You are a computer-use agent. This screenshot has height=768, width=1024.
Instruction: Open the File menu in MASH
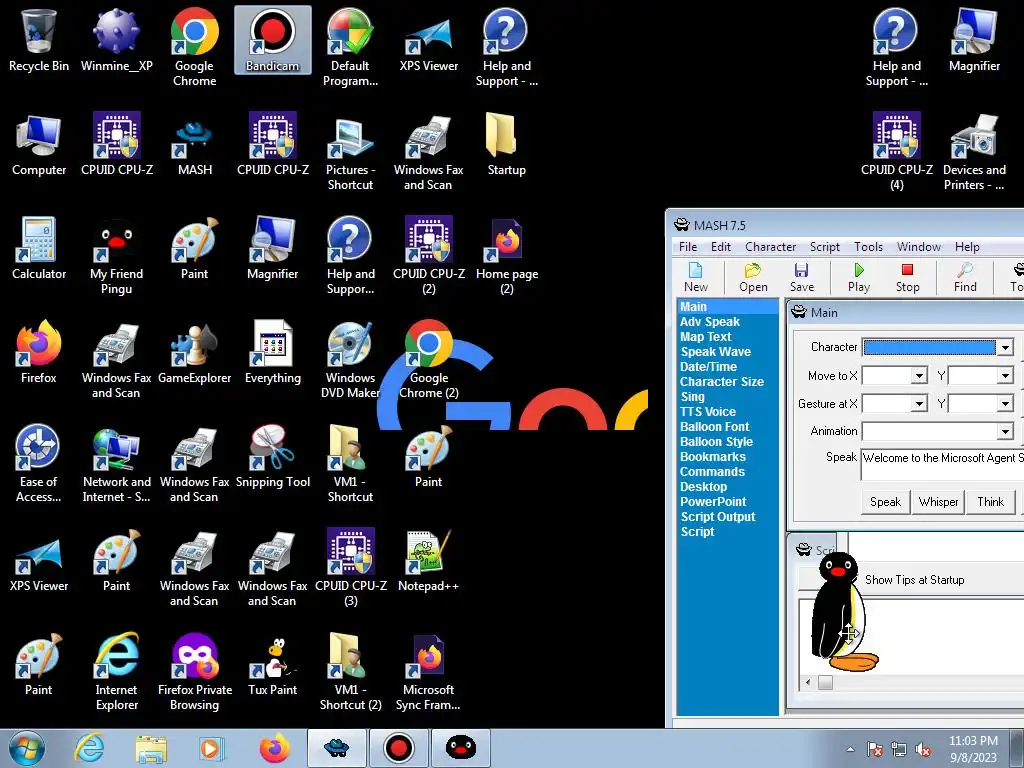click(688, 247)
